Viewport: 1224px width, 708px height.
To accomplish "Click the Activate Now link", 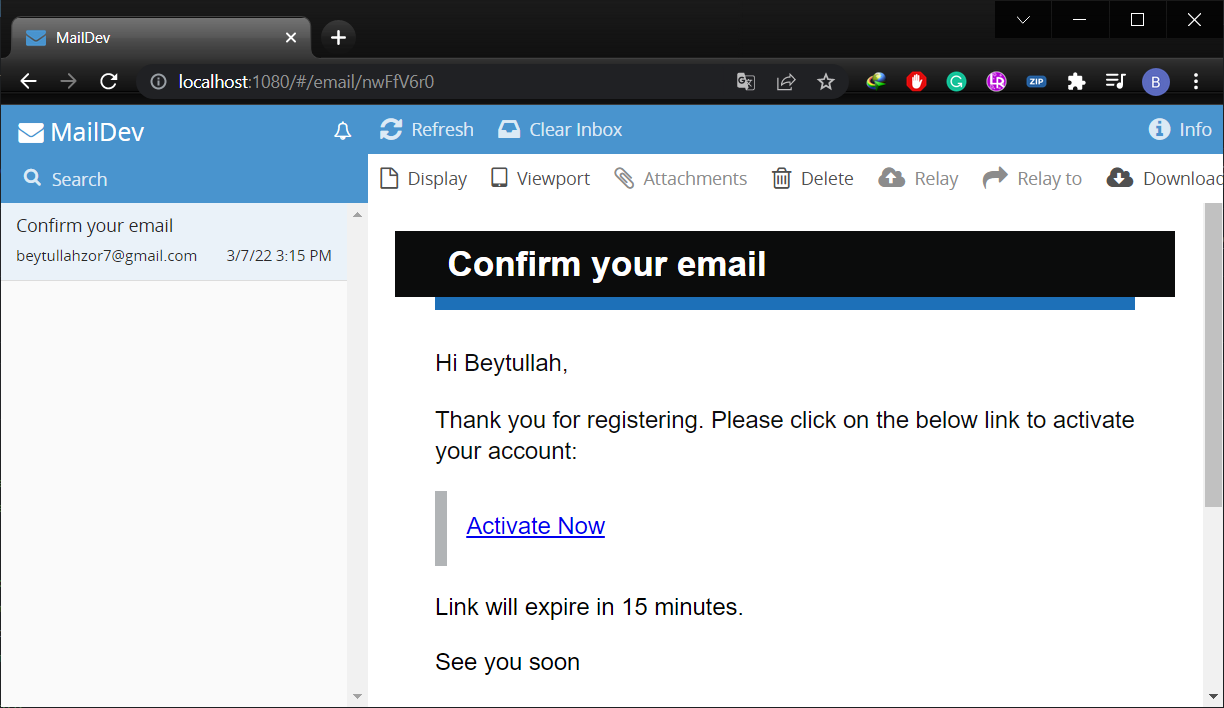I will (535, 525).
